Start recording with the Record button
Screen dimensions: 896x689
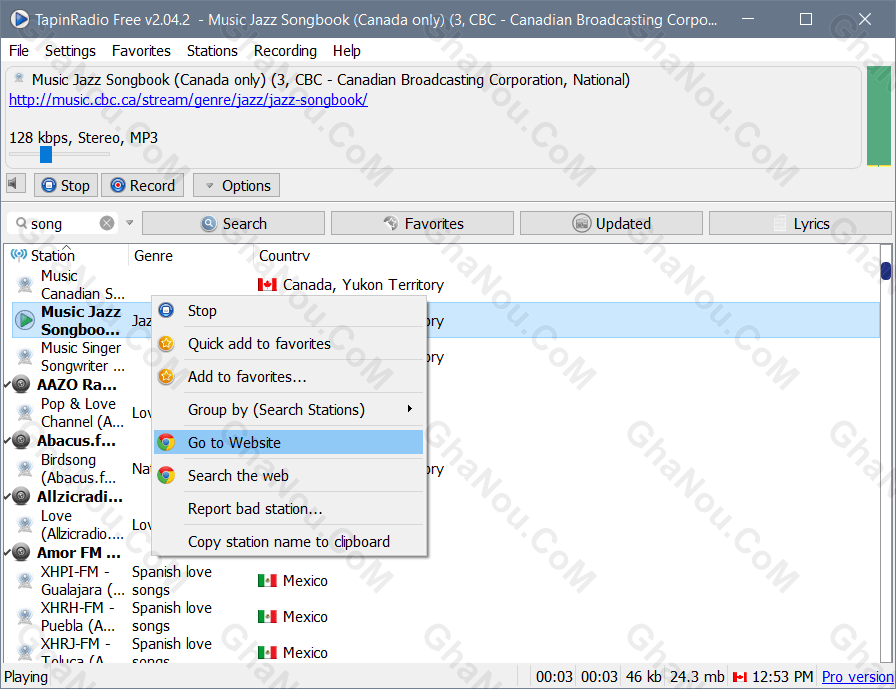tap(142, 185)
